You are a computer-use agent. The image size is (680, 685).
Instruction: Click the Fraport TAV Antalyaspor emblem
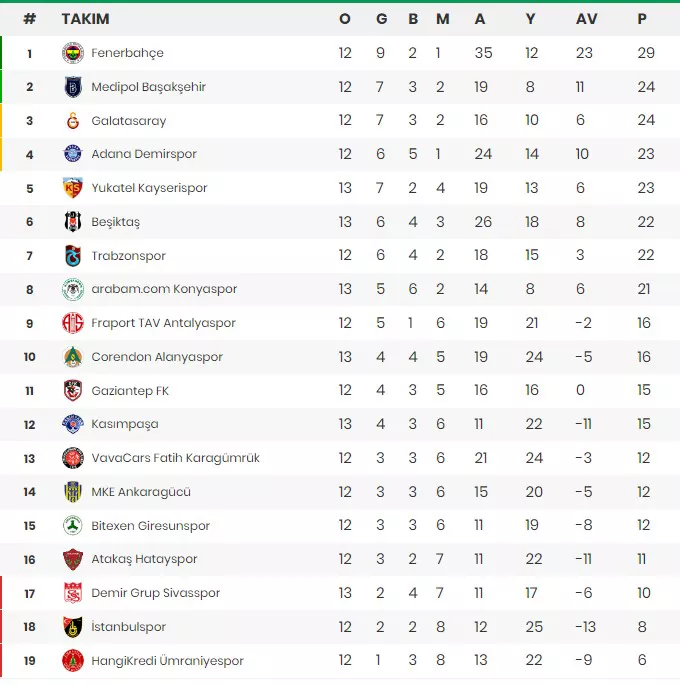pyautogui.click(x=72, y=323)
